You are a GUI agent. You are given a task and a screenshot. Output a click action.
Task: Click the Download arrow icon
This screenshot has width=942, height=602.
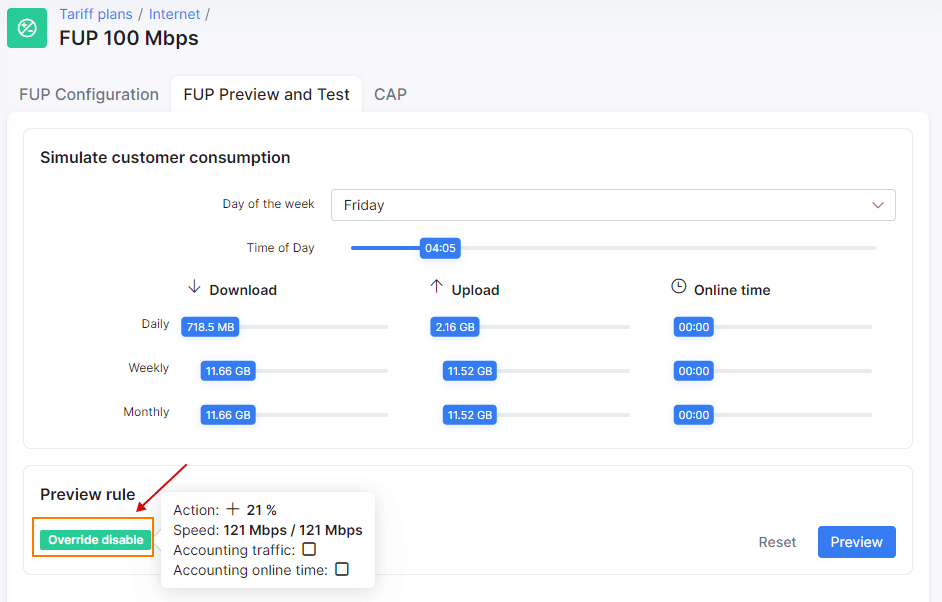[194, 287]
